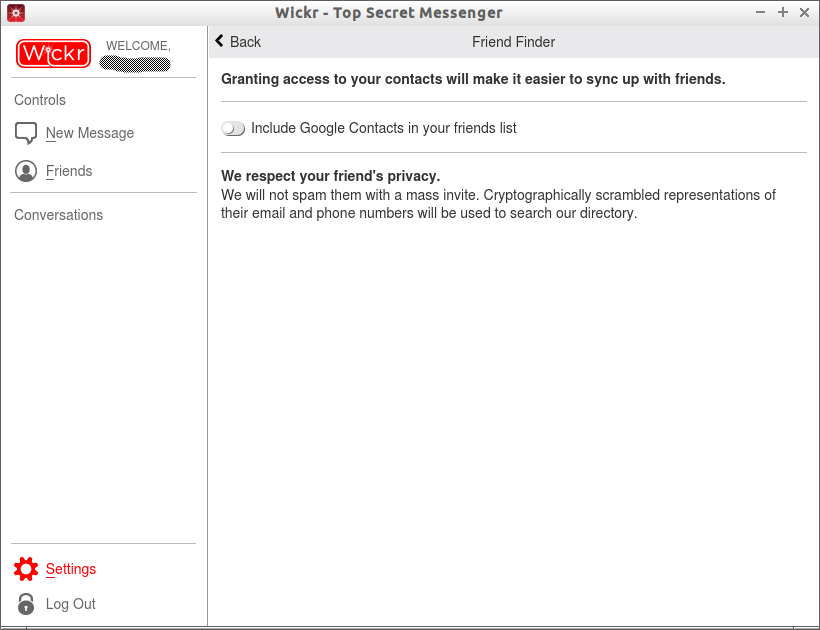Close the Wickr window
Screen dimensions: 820x630
804,13
